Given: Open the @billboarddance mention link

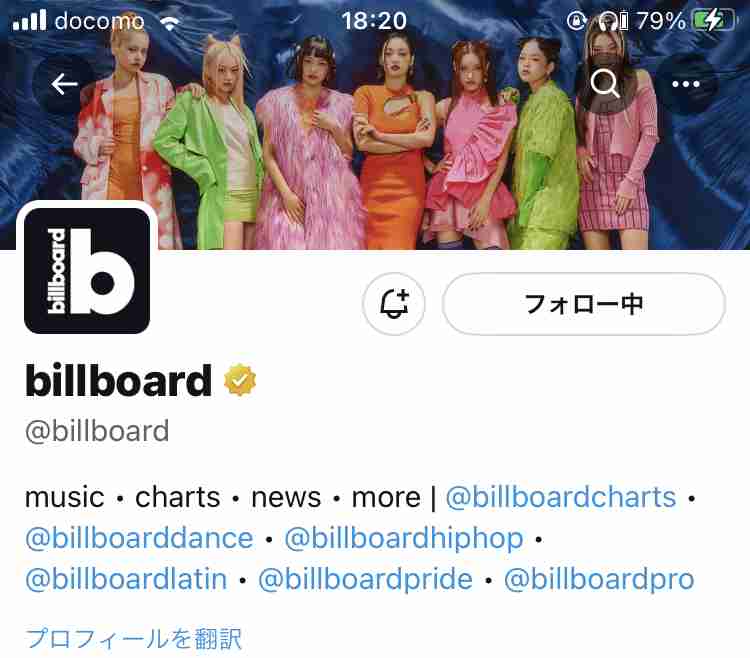Looking at the screenshot, I should 139,538.
